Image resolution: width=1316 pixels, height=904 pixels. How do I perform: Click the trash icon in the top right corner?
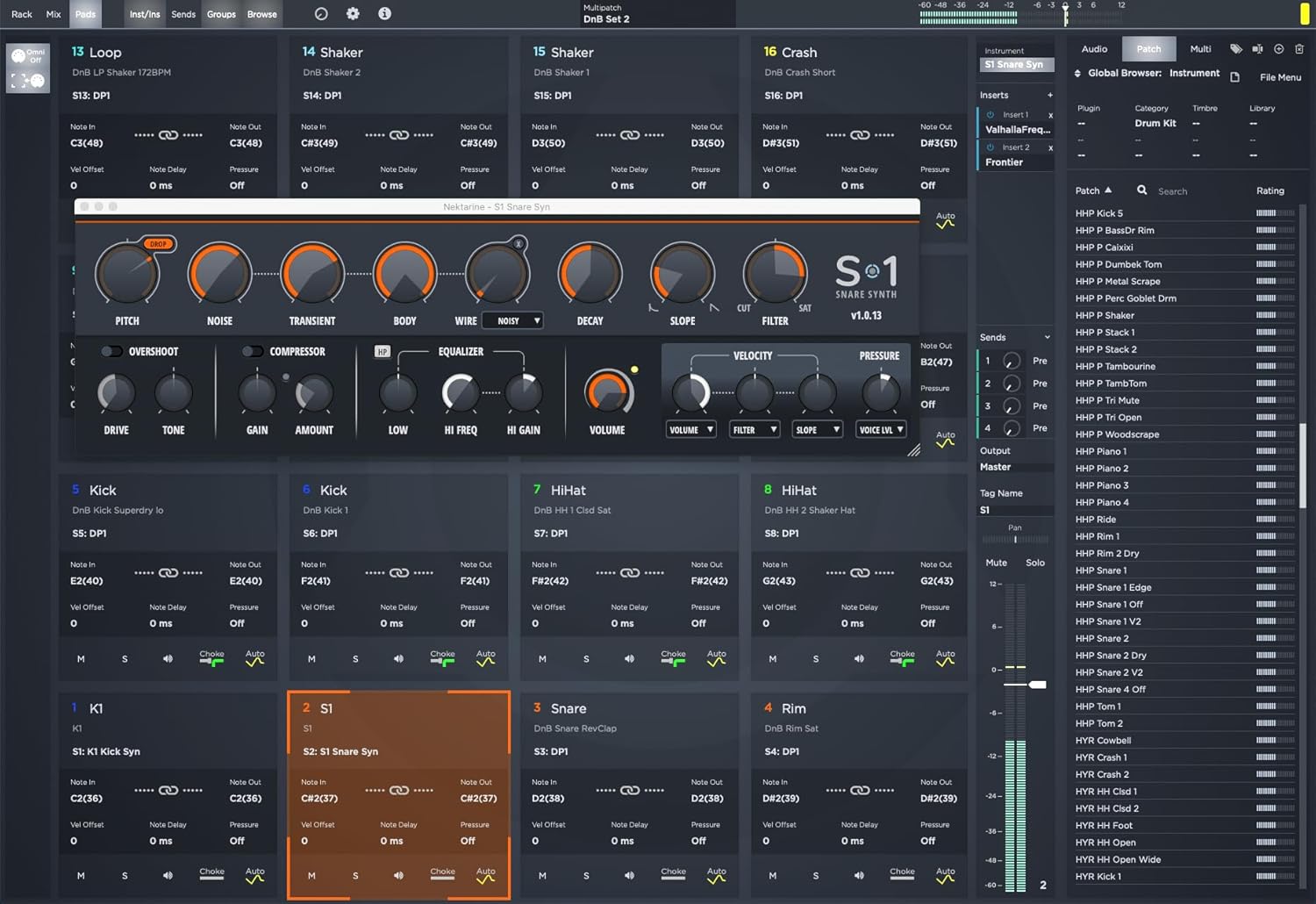pyautogui.click(x=1301, y=48)
